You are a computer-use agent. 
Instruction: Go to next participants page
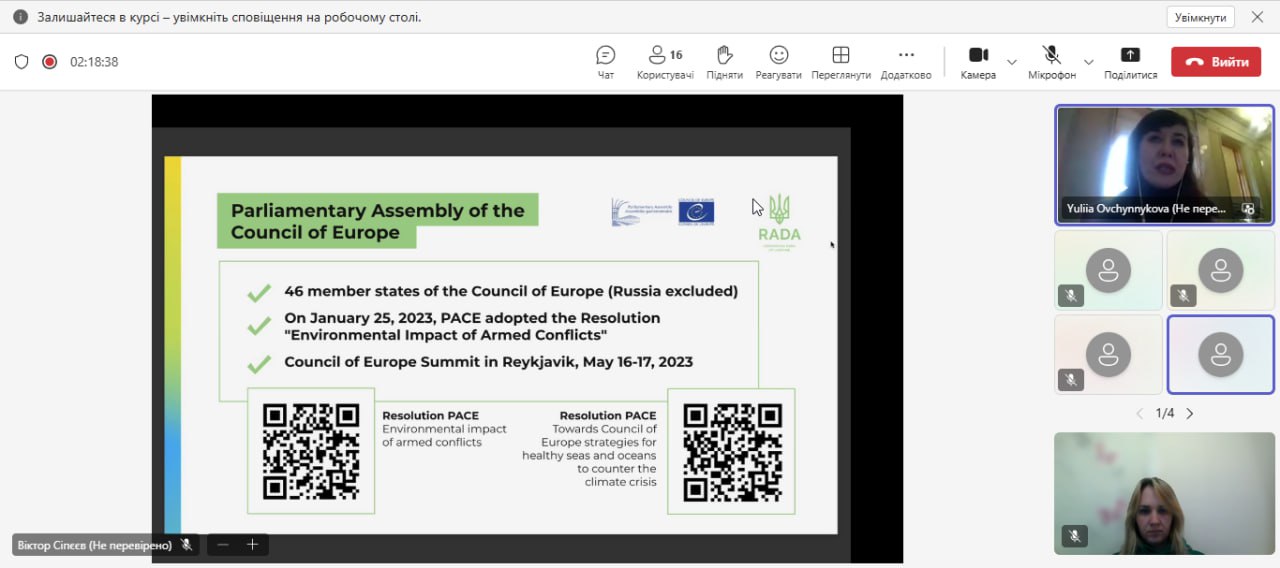click(1190, 413)
